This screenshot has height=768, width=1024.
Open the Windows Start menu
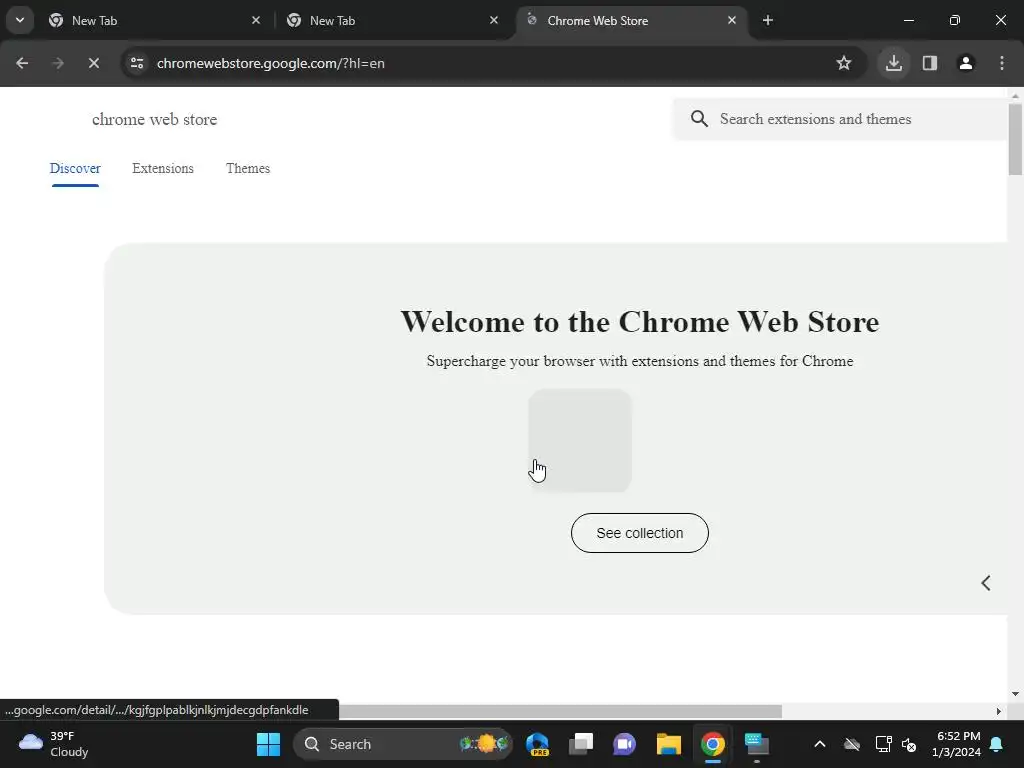tap(268, 744)
